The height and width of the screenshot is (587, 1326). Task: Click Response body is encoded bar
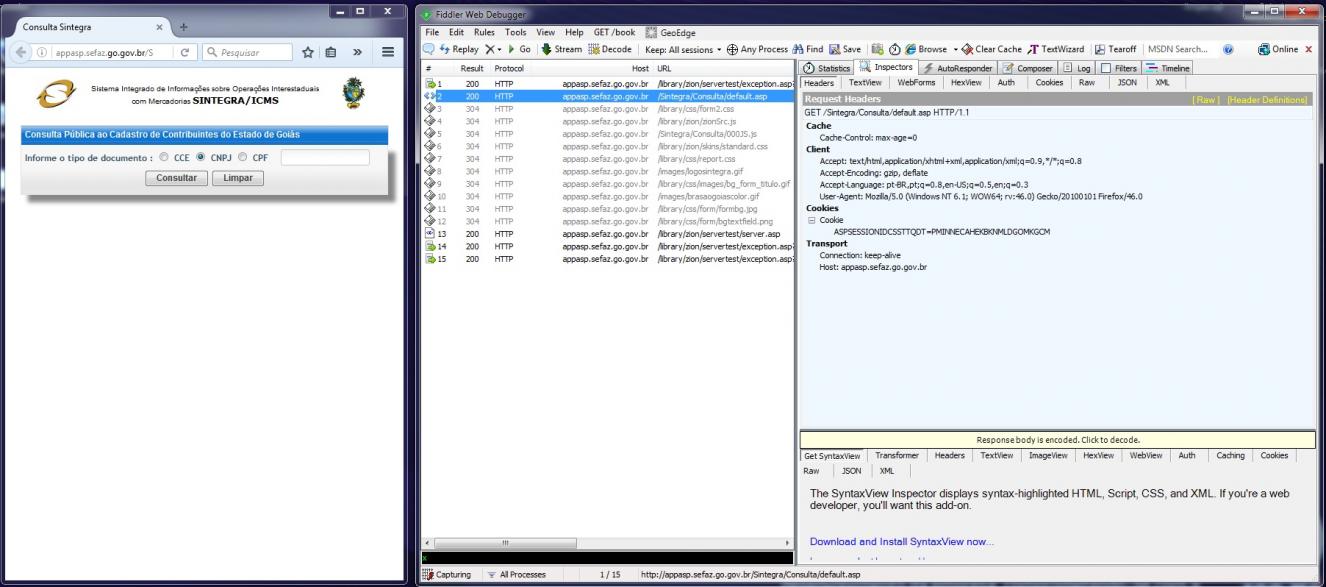[1058, 439]
